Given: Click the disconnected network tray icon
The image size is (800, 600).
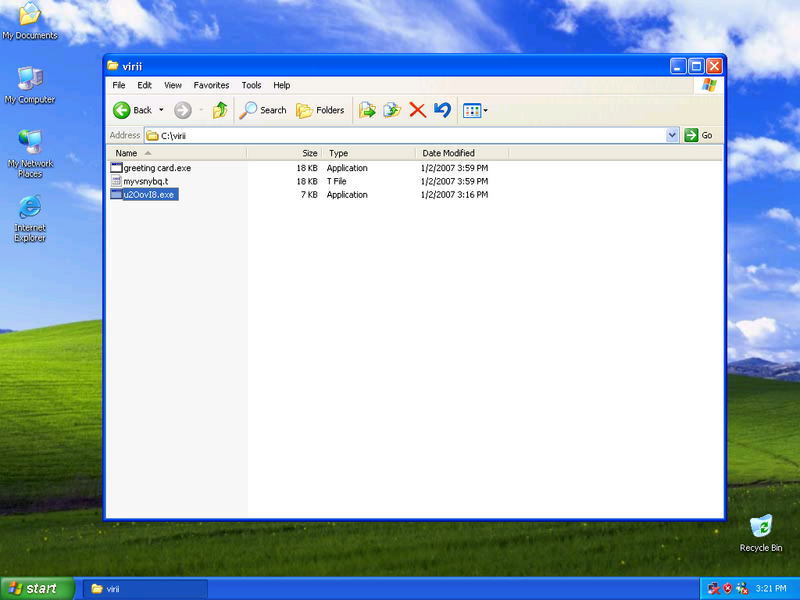Looking at the screenshot, I should [x=714, y=589].
